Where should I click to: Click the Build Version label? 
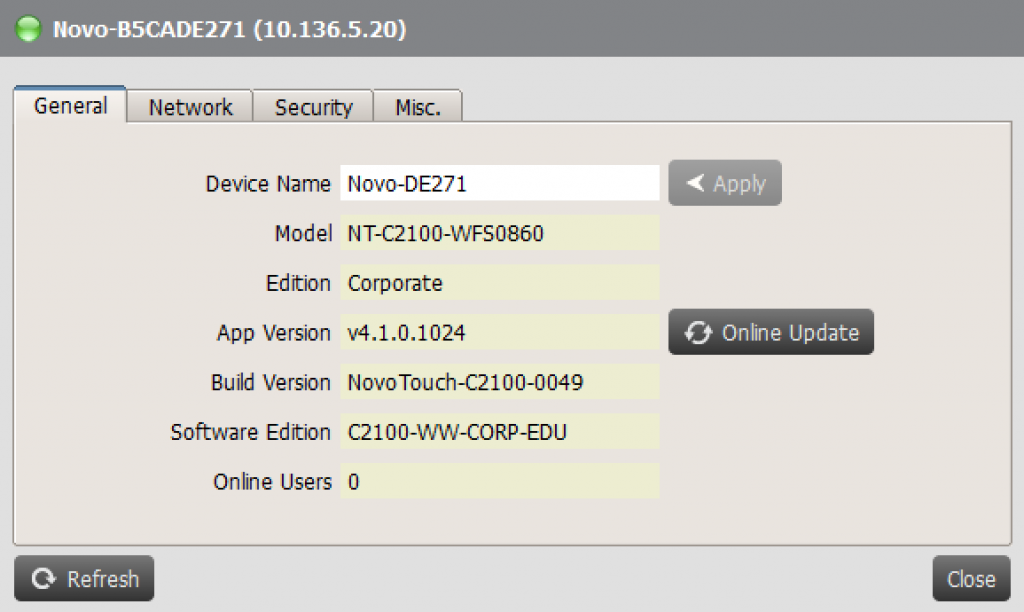pyautogui.click(x=271, y=382)
